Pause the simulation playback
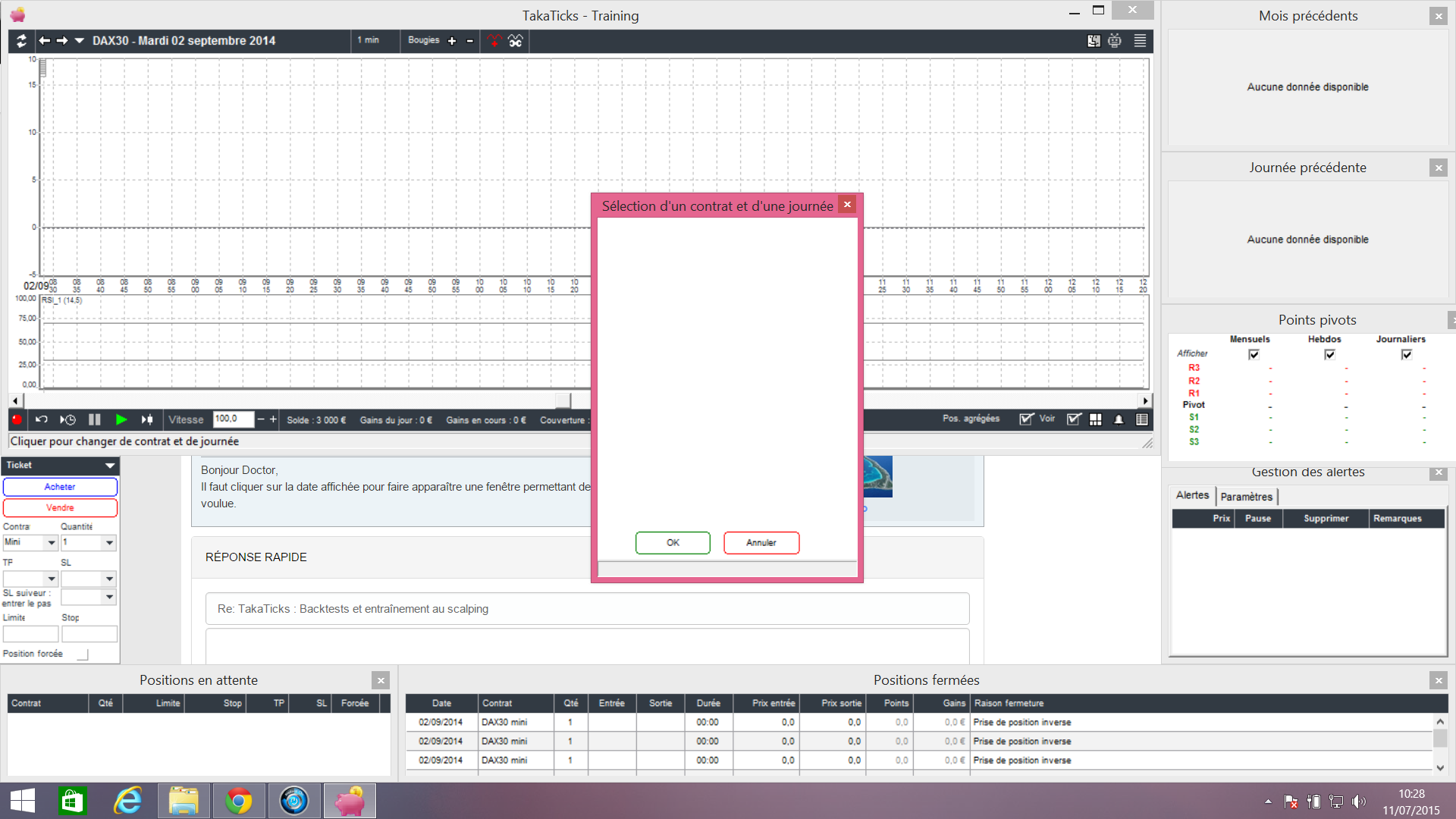1456x819 pixels. [95, 419]
